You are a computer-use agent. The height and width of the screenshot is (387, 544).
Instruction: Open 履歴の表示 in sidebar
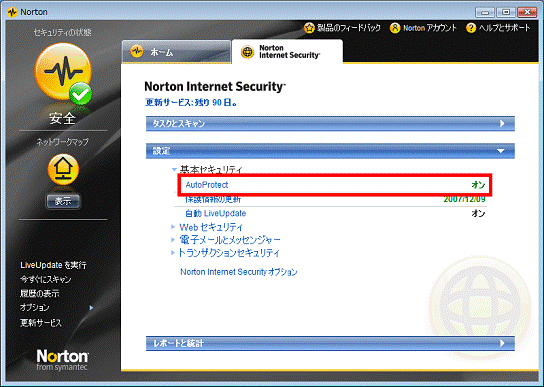[x=40, y=294]
